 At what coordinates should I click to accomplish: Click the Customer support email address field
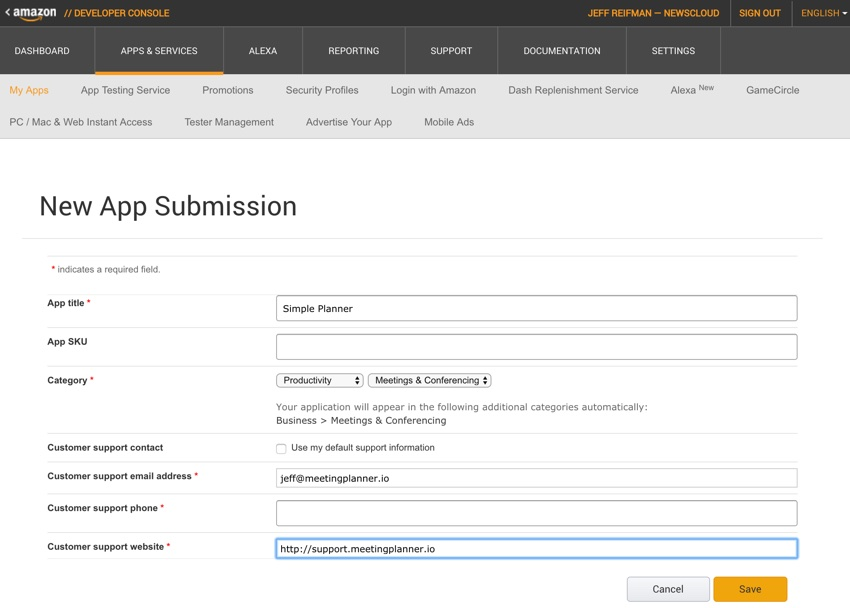tap(537, 478)
